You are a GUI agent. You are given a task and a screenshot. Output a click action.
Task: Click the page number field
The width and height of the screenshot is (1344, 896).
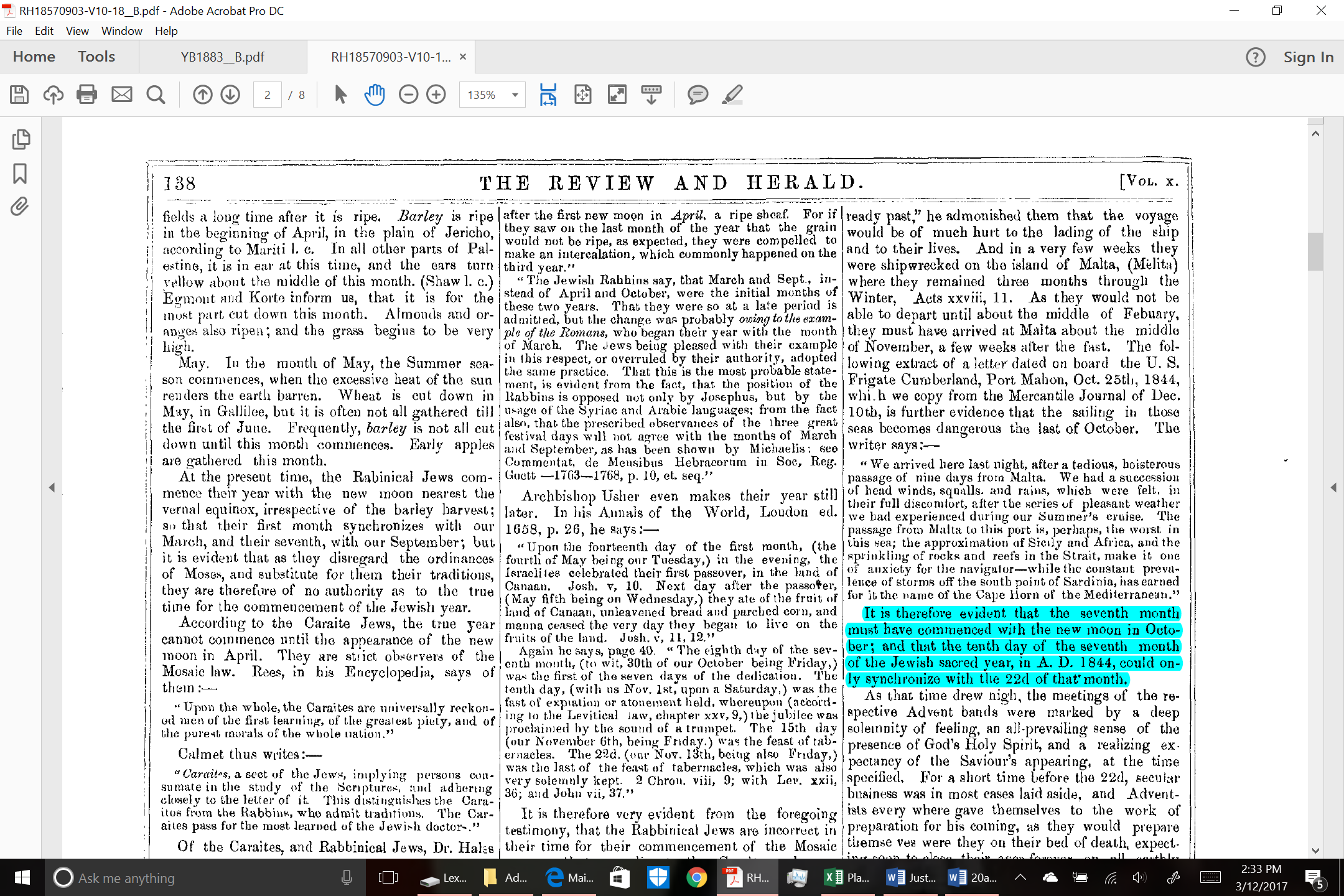(x=268, y=95)
